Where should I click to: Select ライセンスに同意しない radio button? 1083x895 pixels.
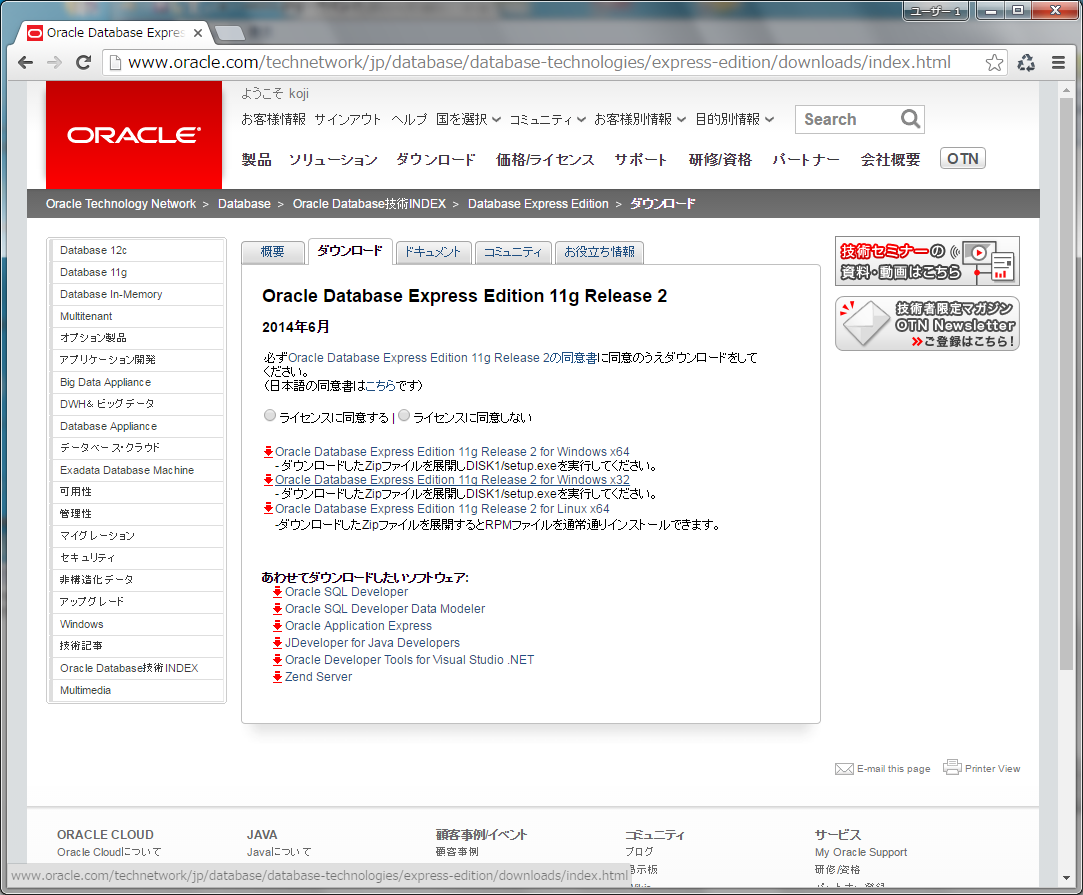point(404,416)
